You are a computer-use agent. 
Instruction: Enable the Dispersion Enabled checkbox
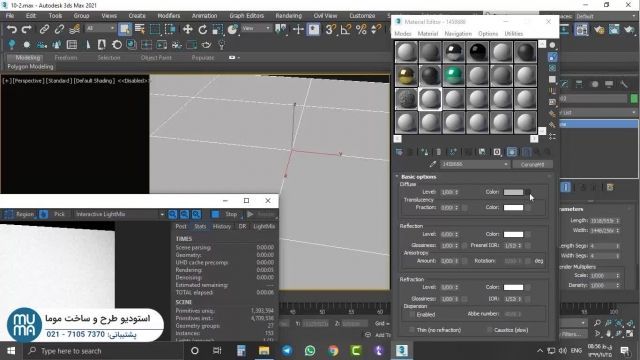click(412, 314)
